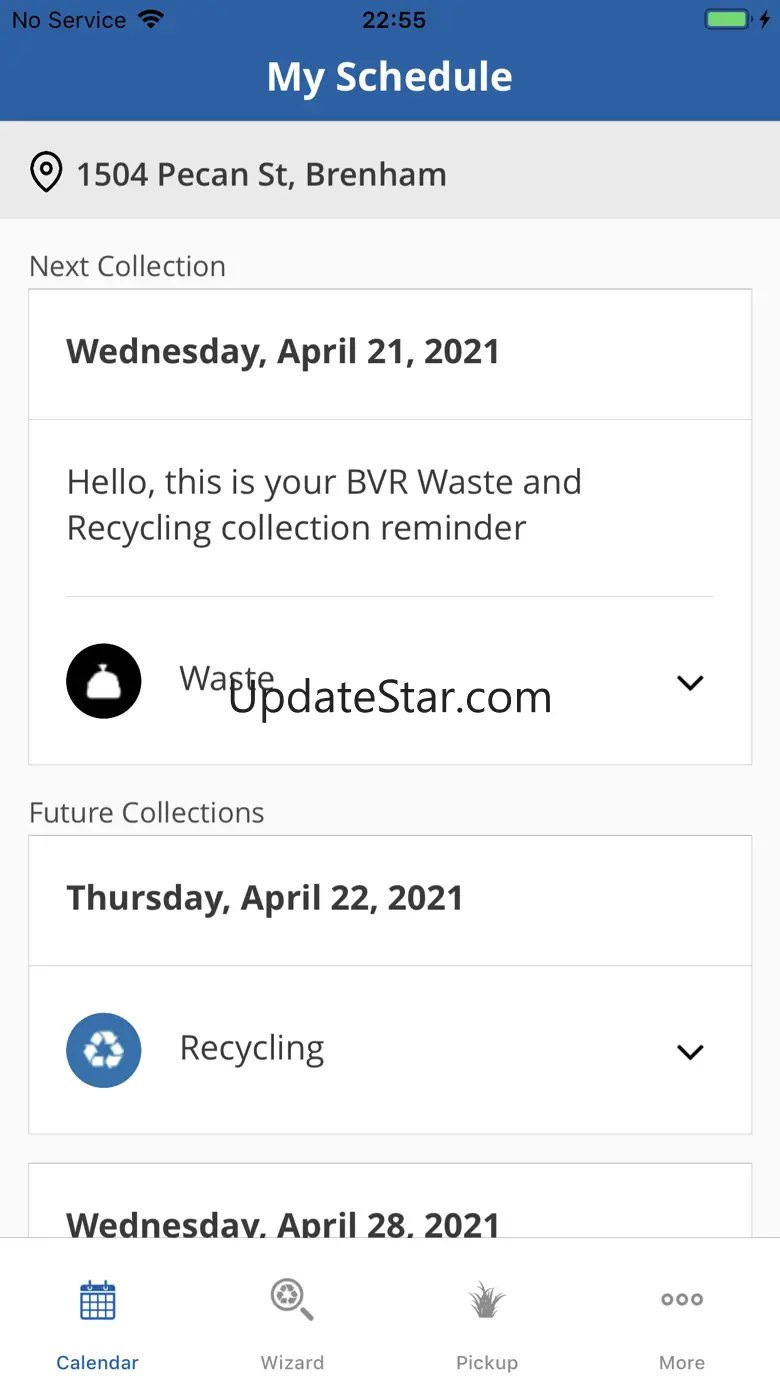Tap the BVR collection reminder message
Viewport: 780px width, 1387px height.
point(324,505)
